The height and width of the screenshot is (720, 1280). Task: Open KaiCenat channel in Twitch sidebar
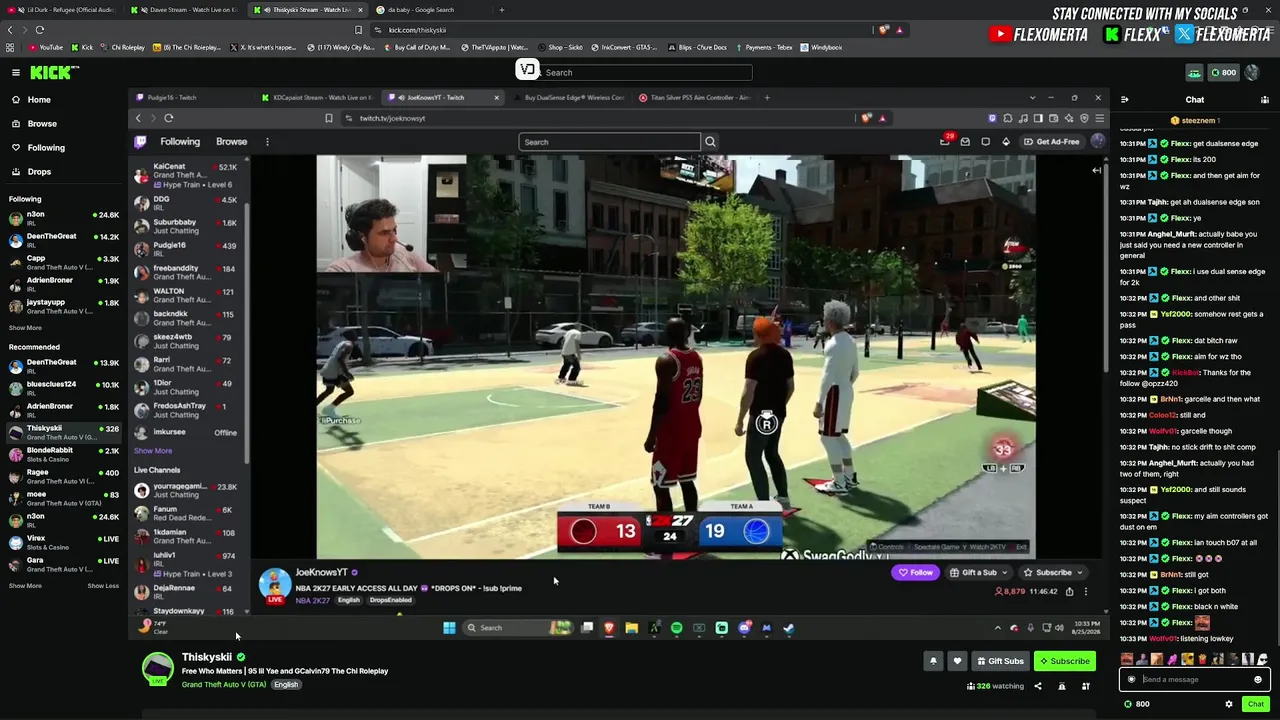point(190,176)
